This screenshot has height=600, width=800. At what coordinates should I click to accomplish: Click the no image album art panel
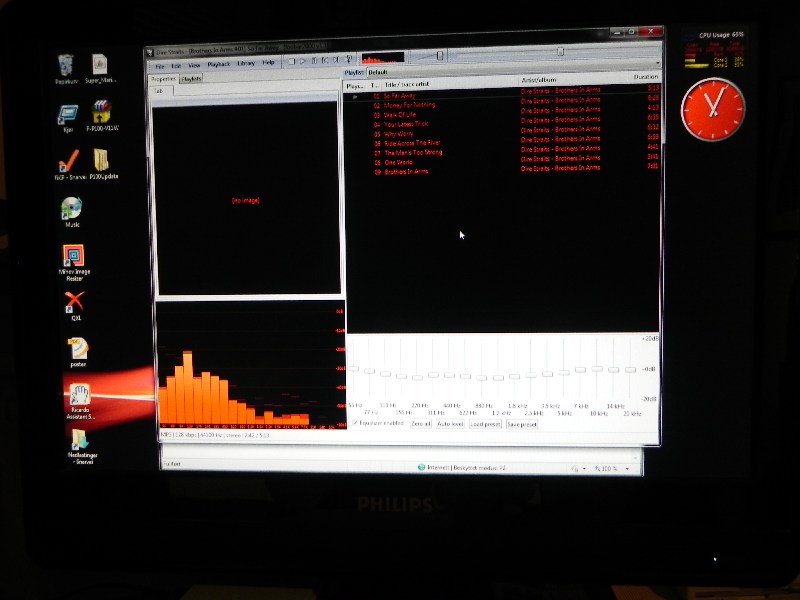tap(246, 199)
